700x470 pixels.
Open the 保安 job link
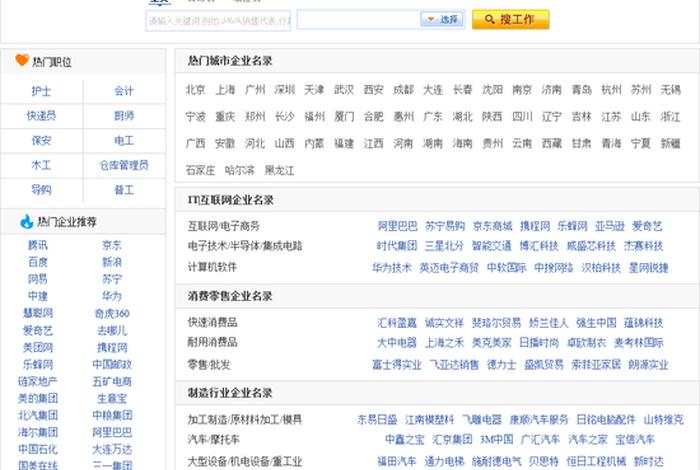41,141
